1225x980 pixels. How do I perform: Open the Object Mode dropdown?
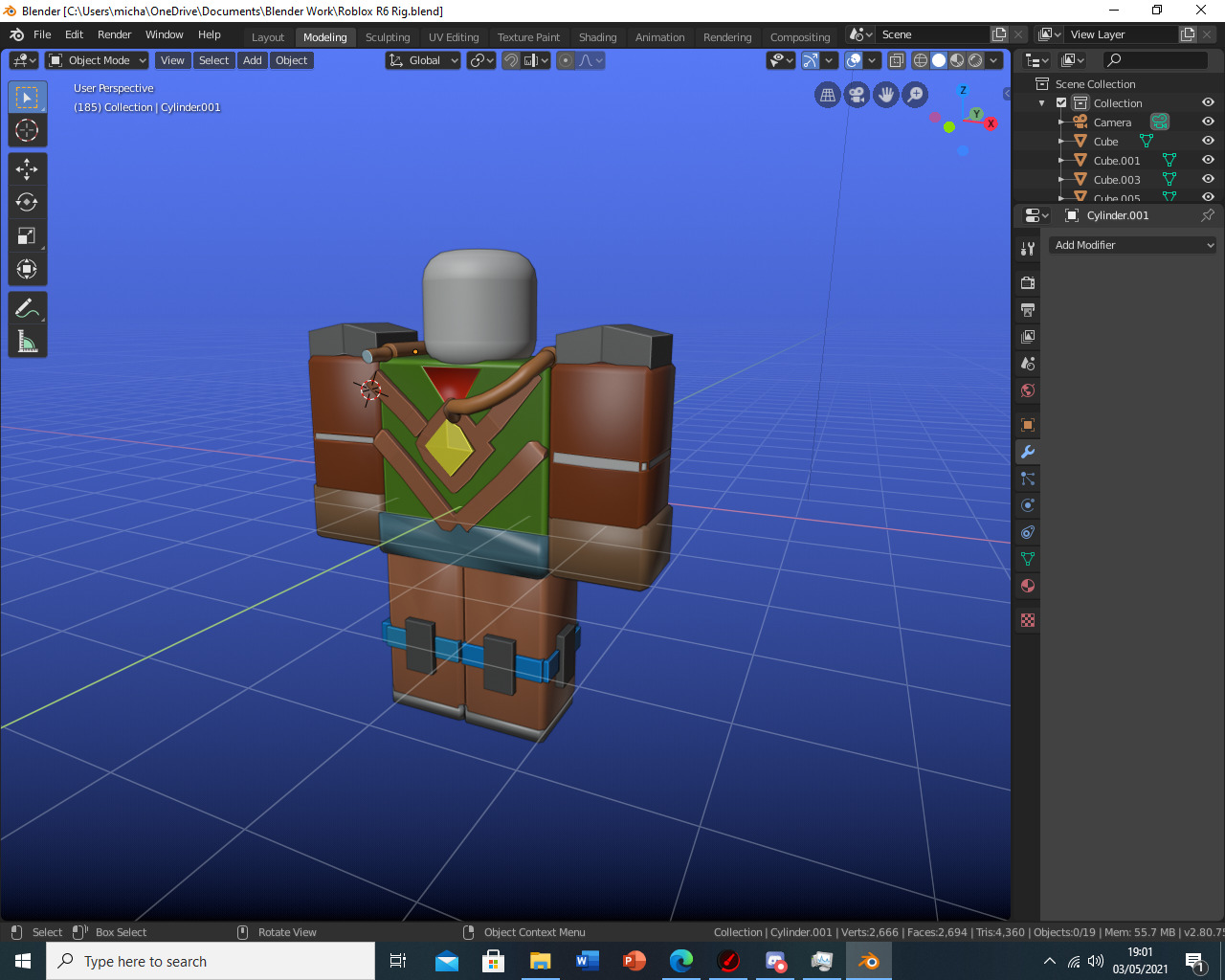(x=97, y=60)
